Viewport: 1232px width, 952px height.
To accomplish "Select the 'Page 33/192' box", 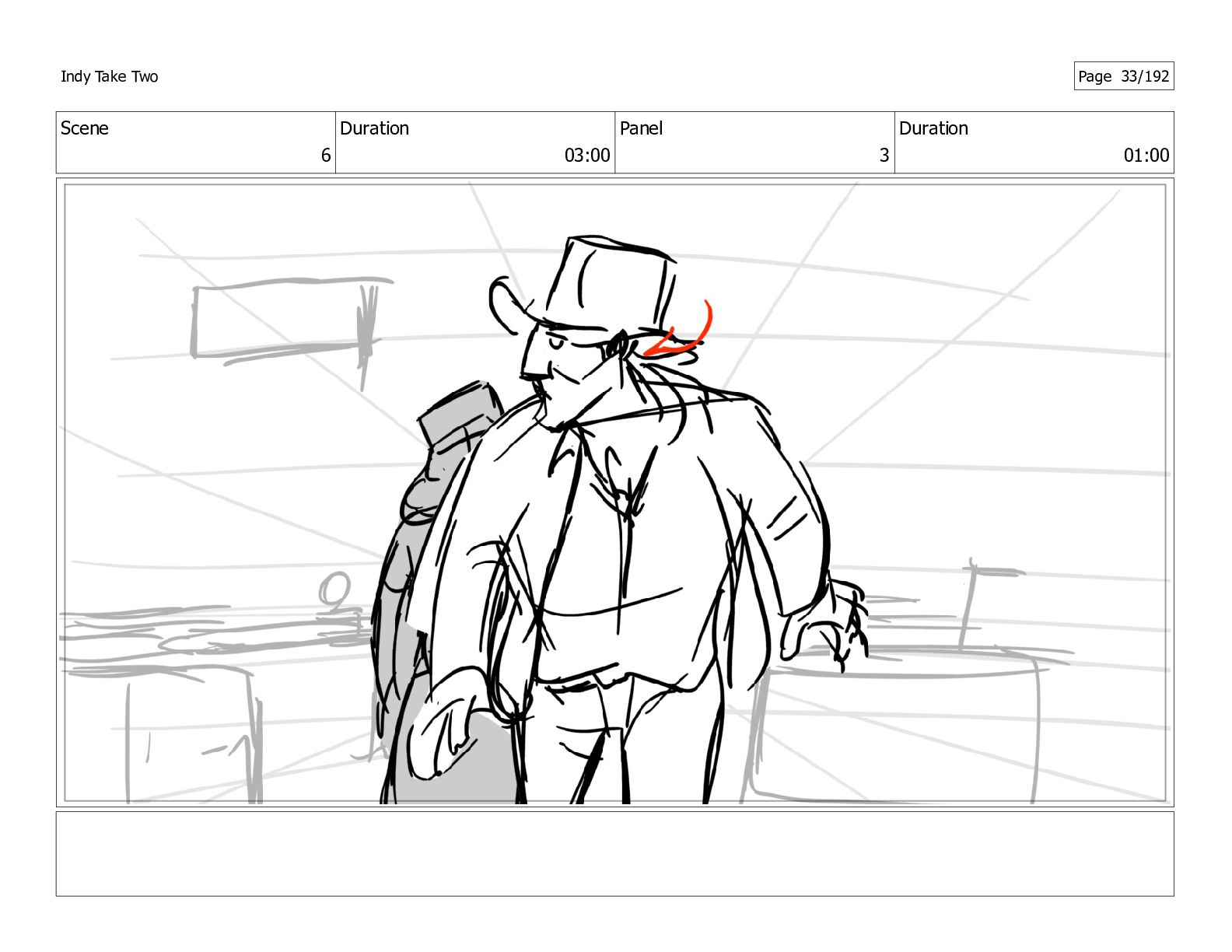I will point(1123,76).
